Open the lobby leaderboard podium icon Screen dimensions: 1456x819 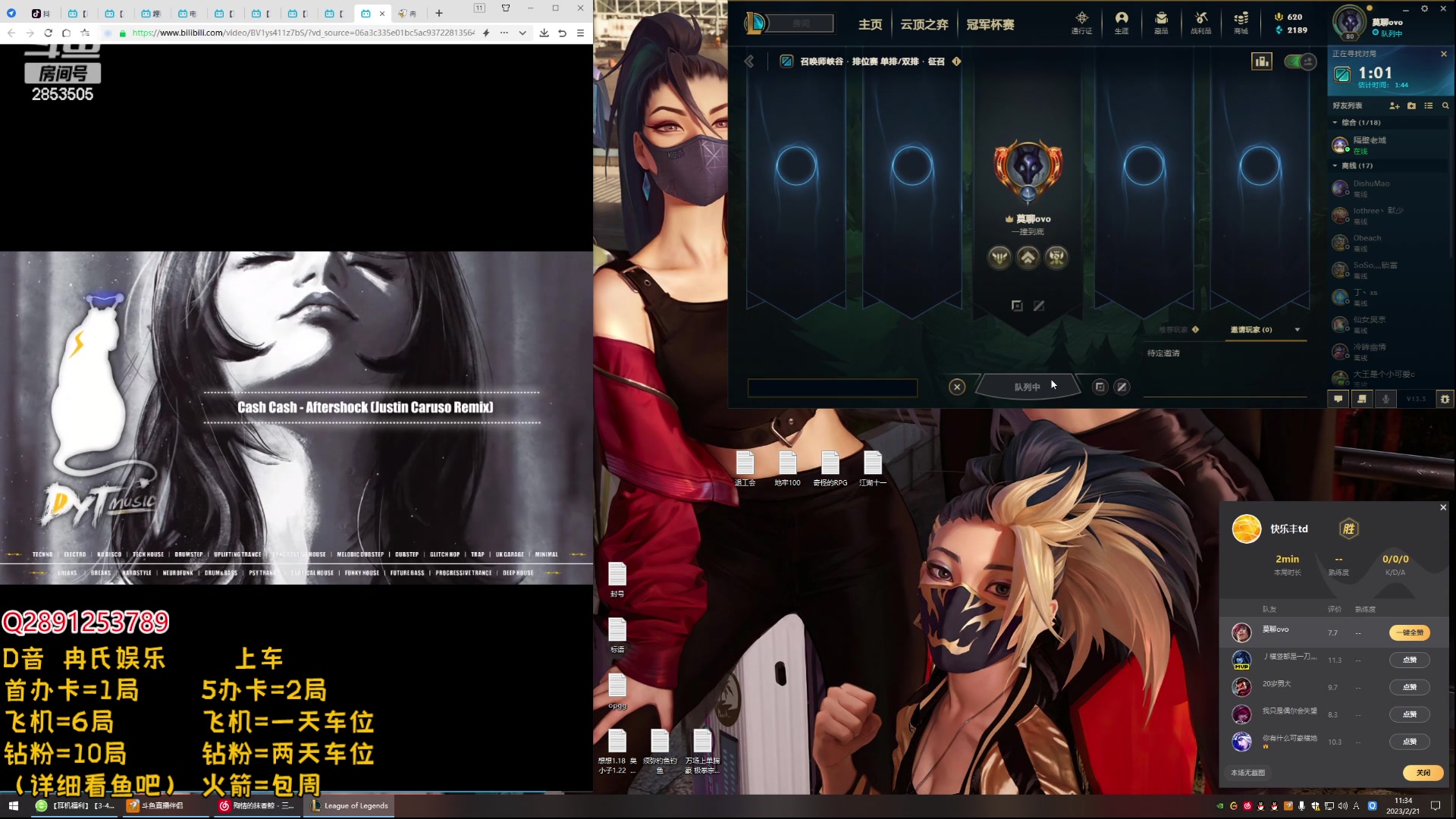pyautogui.click(x=1262, y=61)
